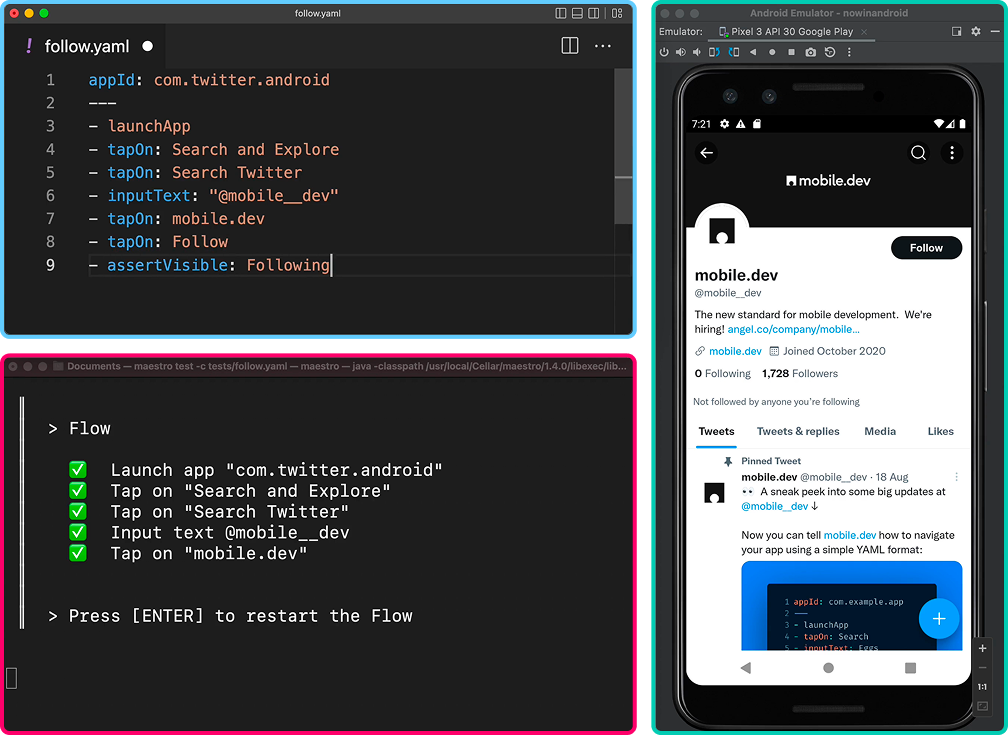
Task: Switch to Likes tab on profile
Action: [x=940, y=431]
